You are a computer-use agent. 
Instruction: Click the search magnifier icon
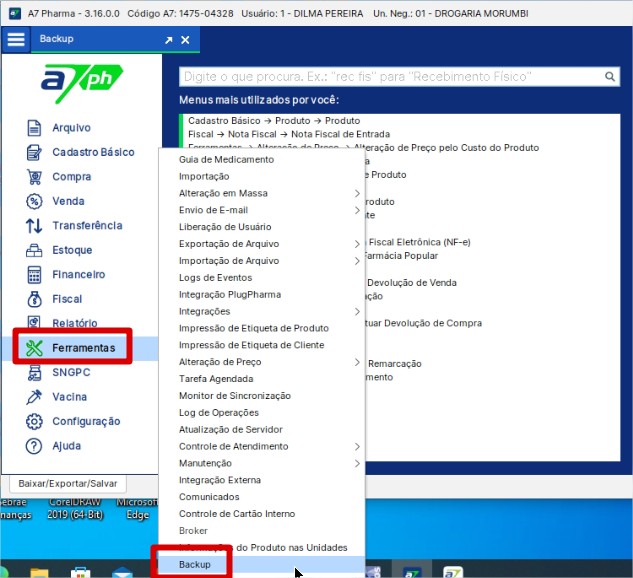click(x=610, y=77)
